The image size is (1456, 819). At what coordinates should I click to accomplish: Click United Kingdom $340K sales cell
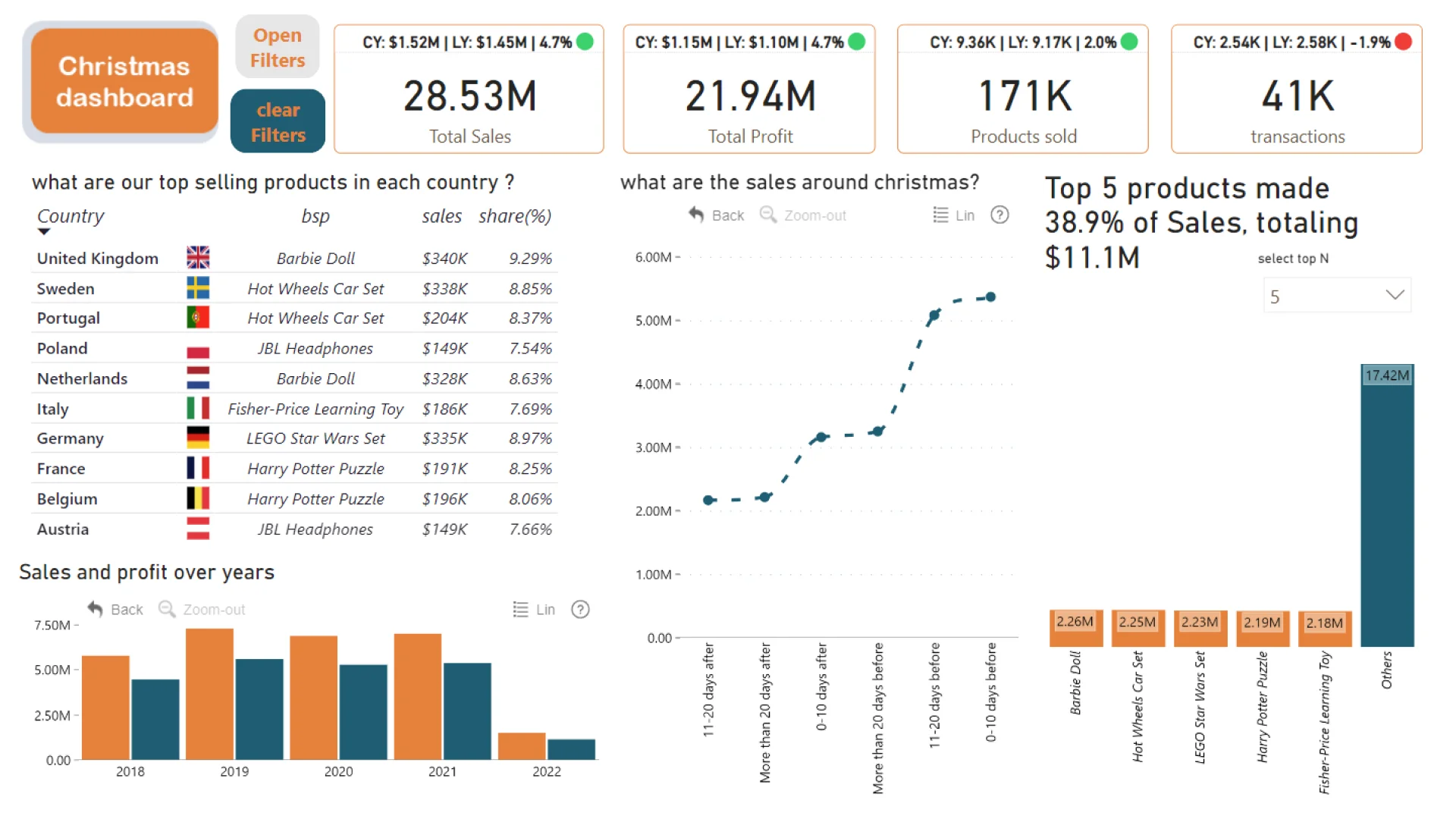click(444, 259)
